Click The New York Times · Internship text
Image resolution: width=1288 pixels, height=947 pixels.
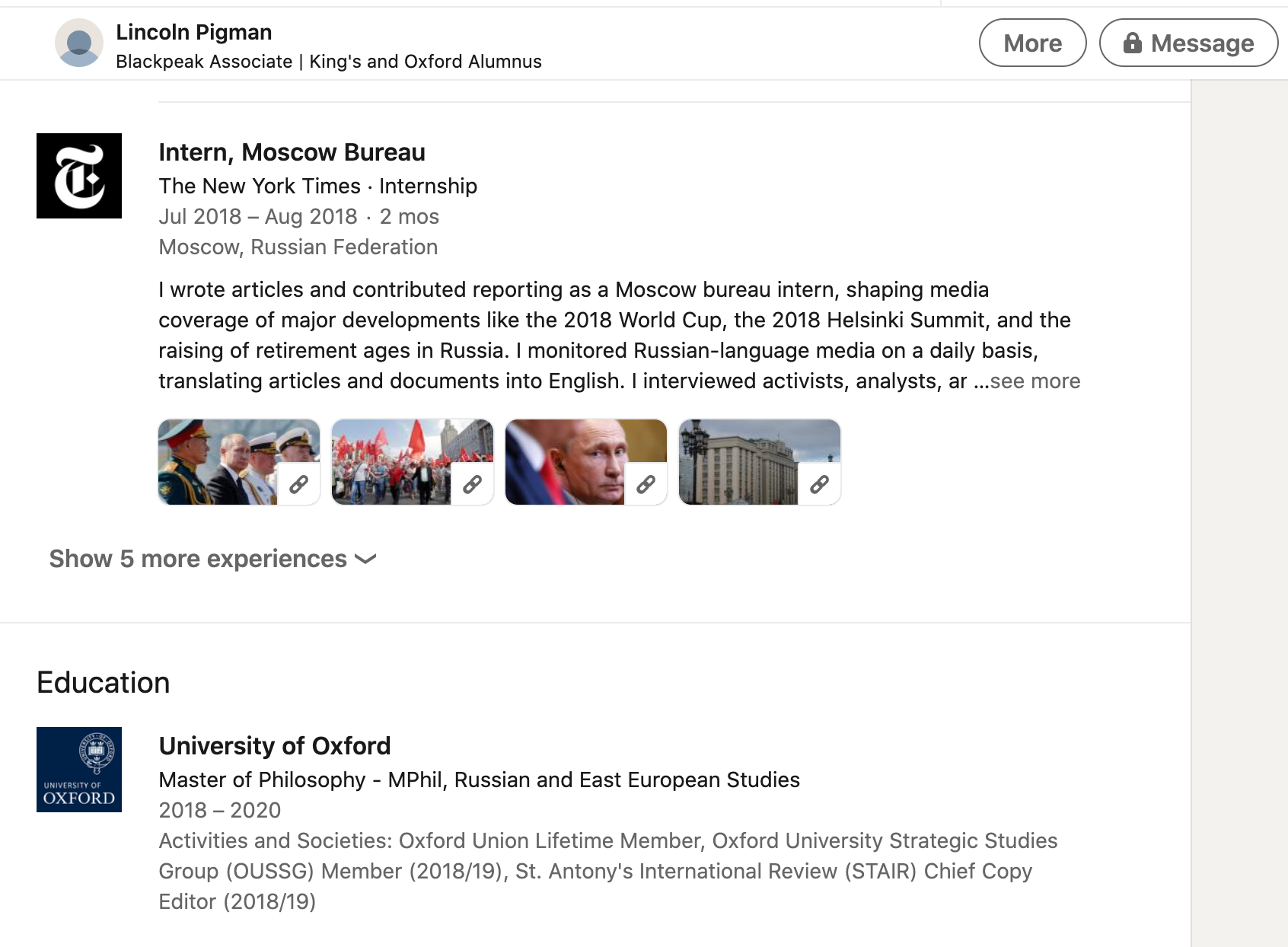tap(318, 186)
